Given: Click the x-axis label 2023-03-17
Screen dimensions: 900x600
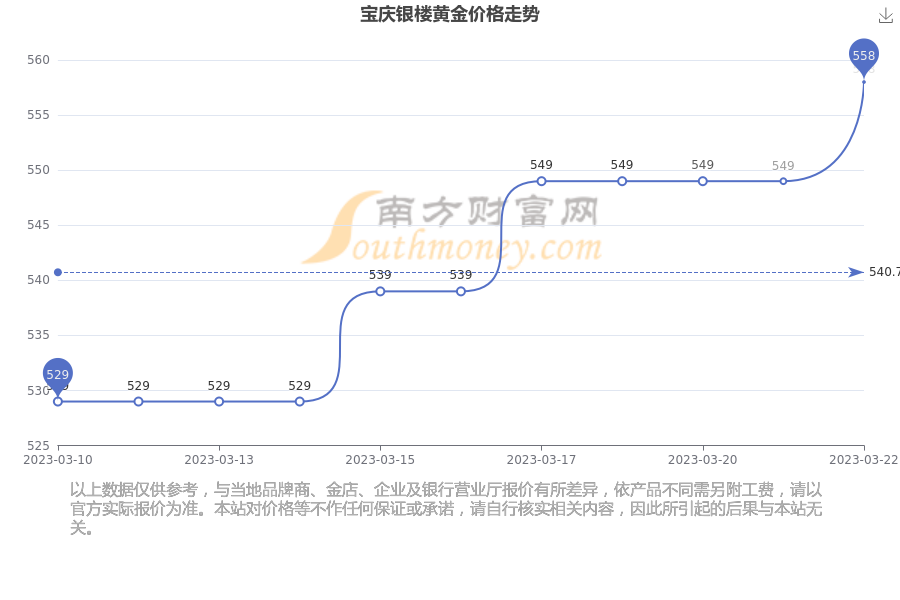Looking at the screenshot, I should click(541, 460).
